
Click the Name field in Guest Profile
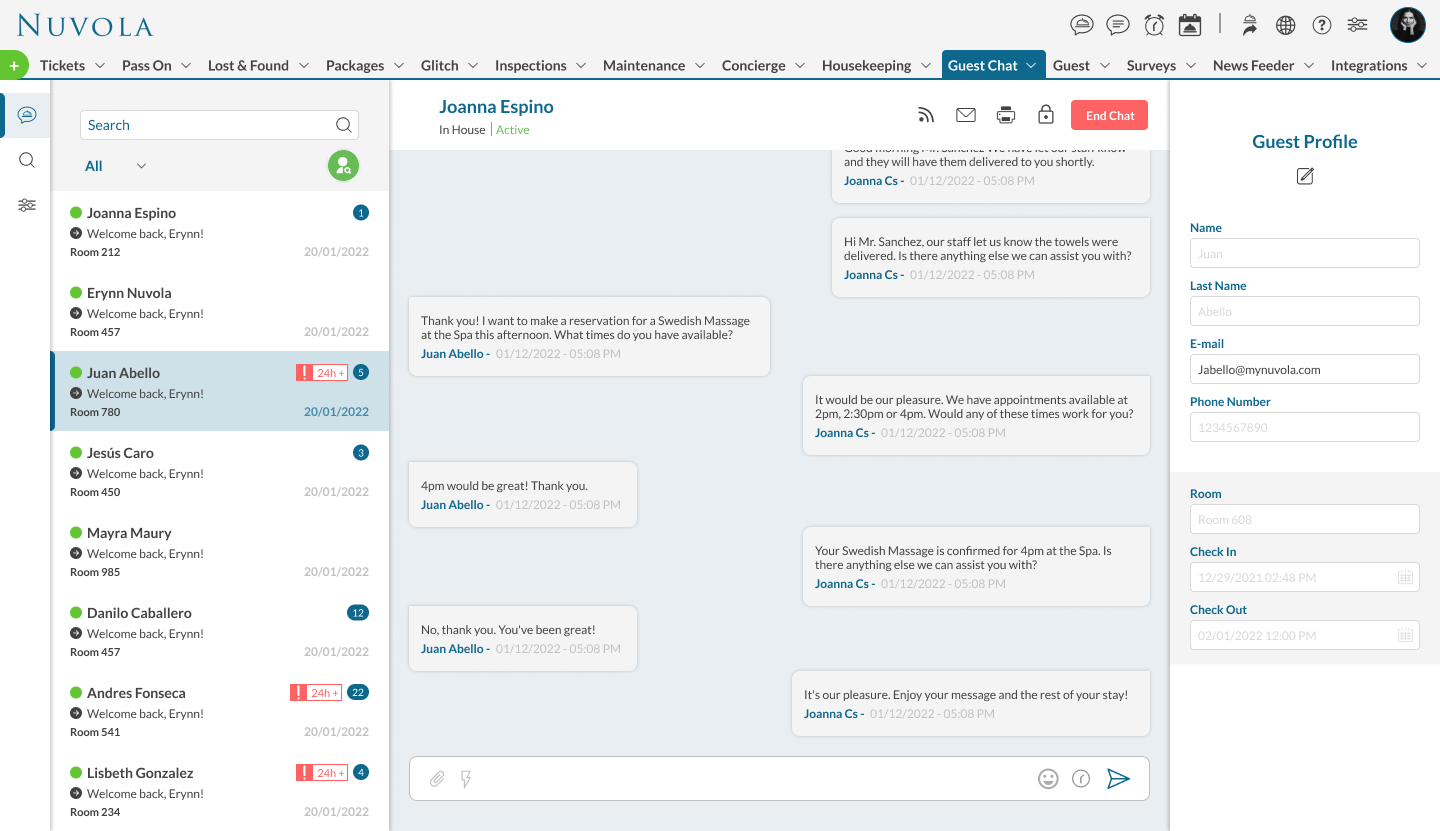tap(1305, 253)
